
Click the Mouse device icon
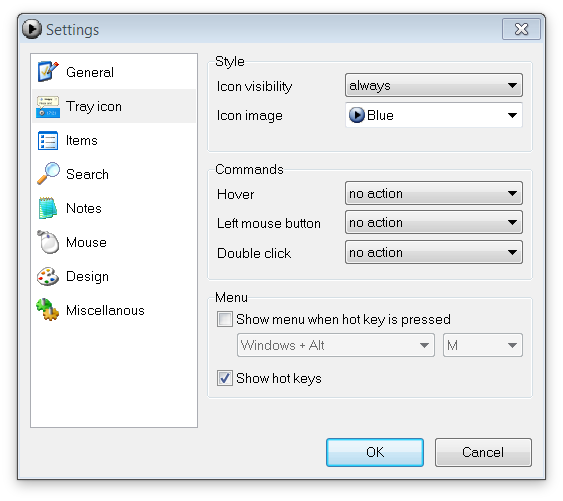[48, 242]
